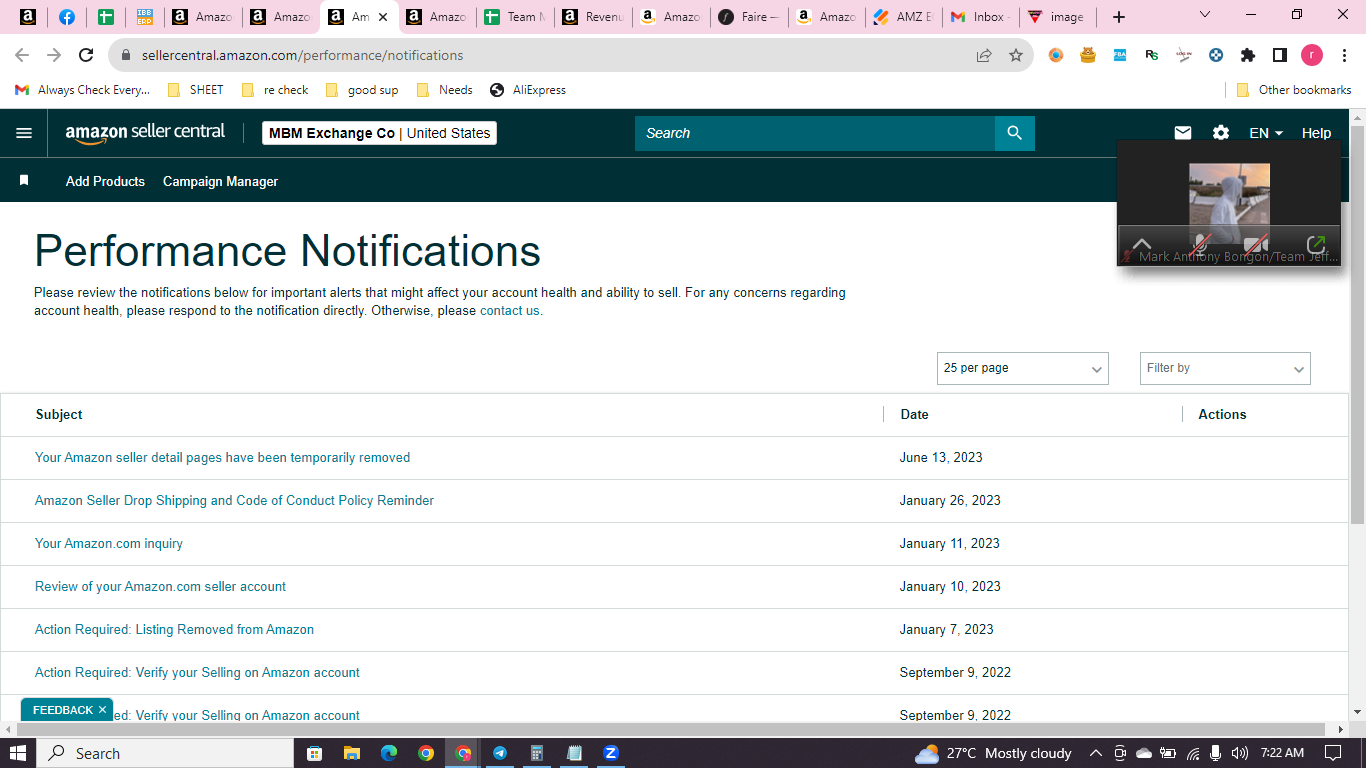Close the active Amazon tab

(x=383, y=17)
